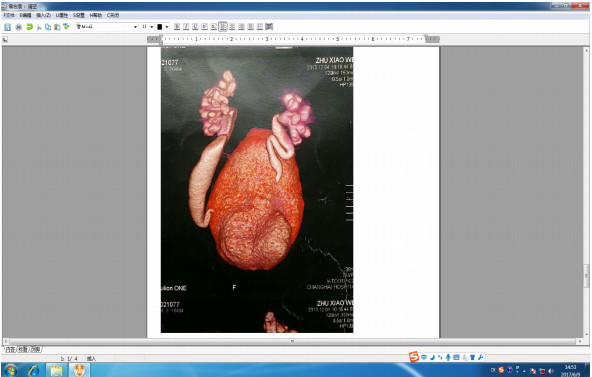This screenshot has width=592, height=377.
Task: Click the Print icon in the toolbar
Action: coord(18,27)
